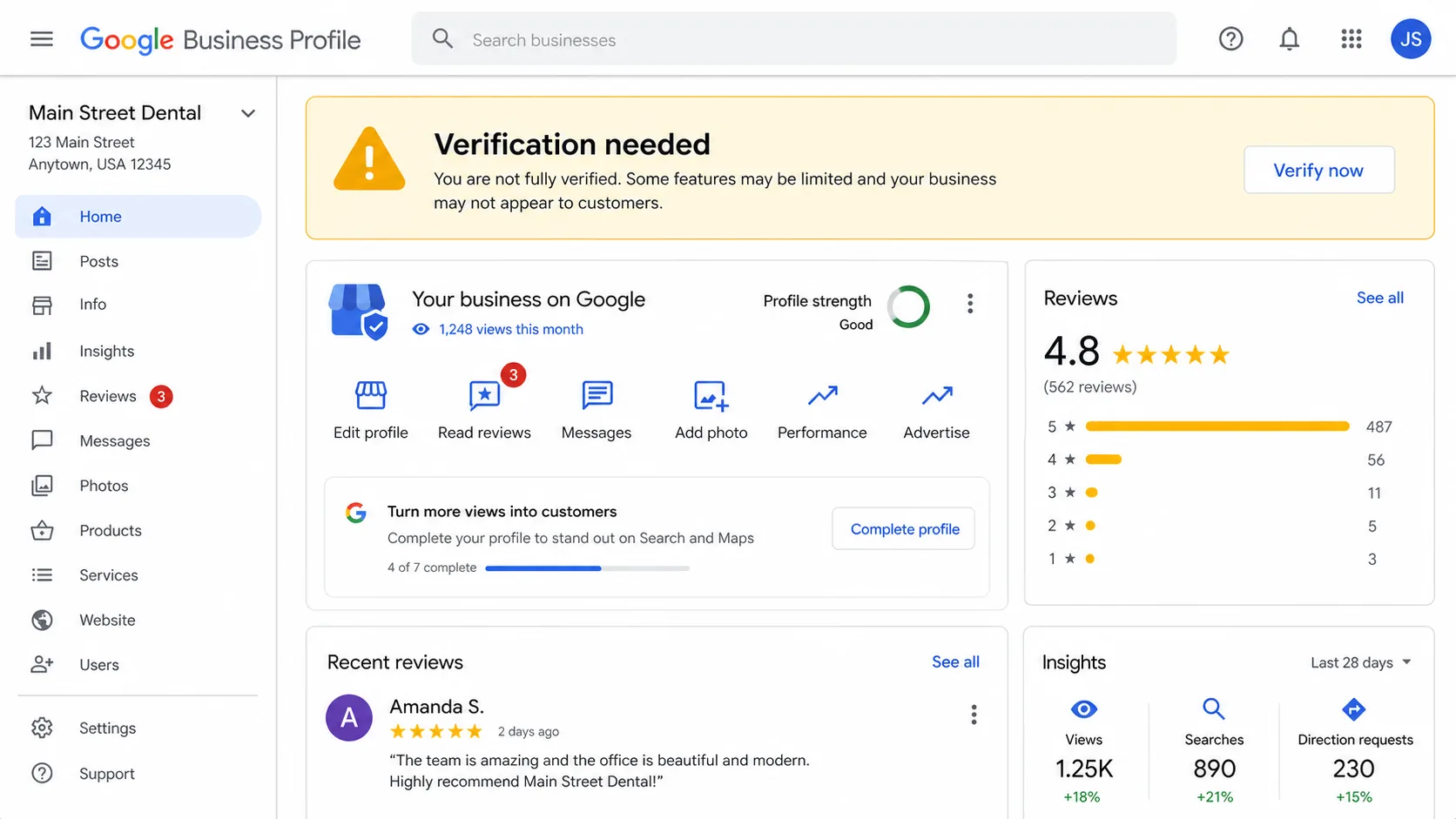The height and width of the screenshot is (819, 1456).
Task: Click the '890' searches value
Action: click(x=1214, y=769)
